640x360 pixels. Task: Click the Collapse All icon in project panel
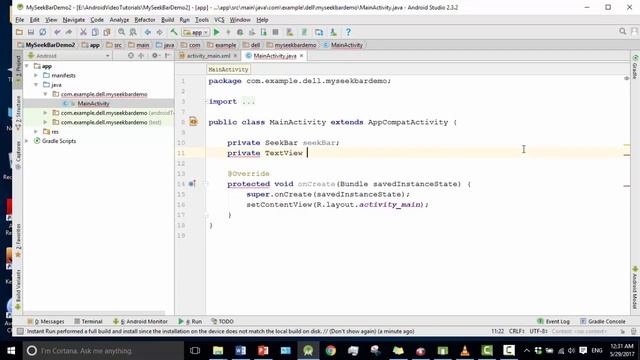(x=141, y=56)
